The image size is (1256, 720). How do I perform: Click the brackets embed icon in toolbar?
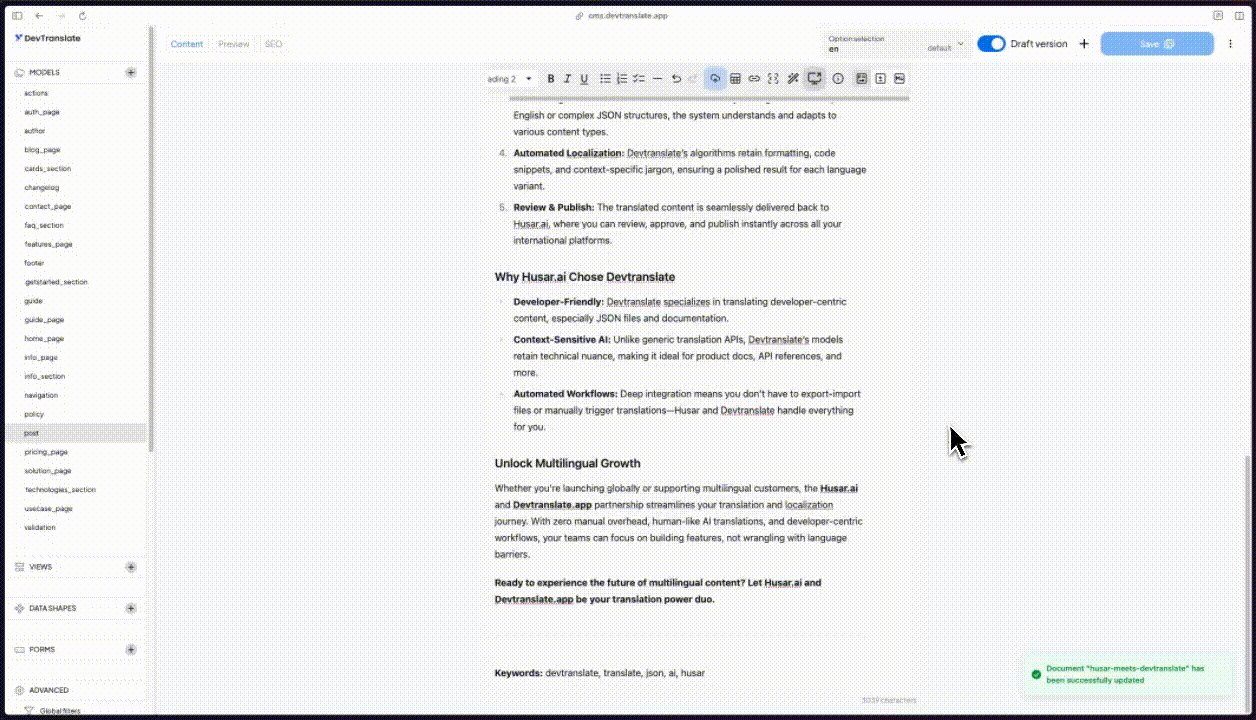pyautogui.click(x=773, y=79)
